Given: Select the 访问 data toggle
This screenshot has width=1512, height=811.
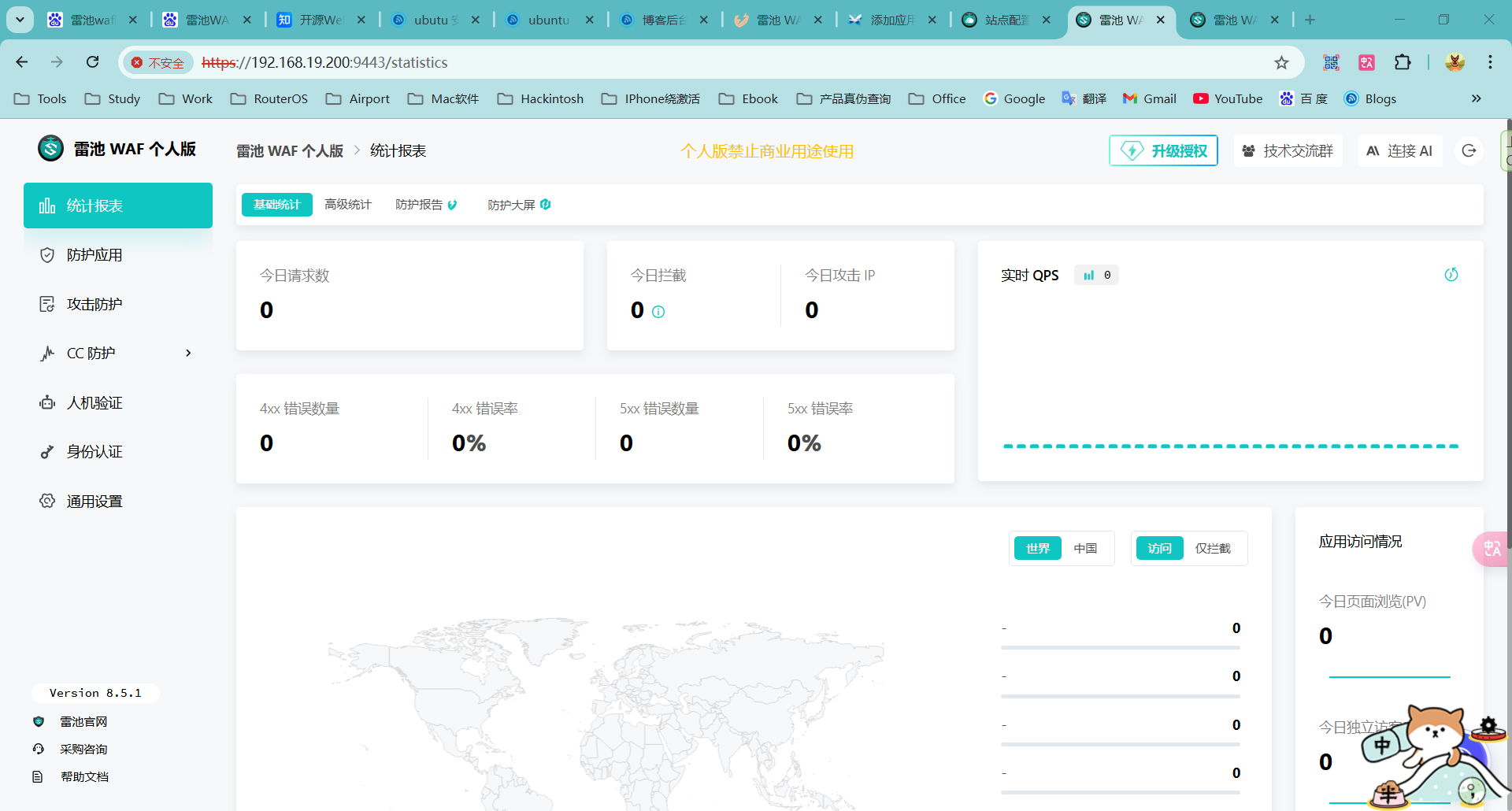Looking at the screenshot, I should click(x=1160, y=548).
